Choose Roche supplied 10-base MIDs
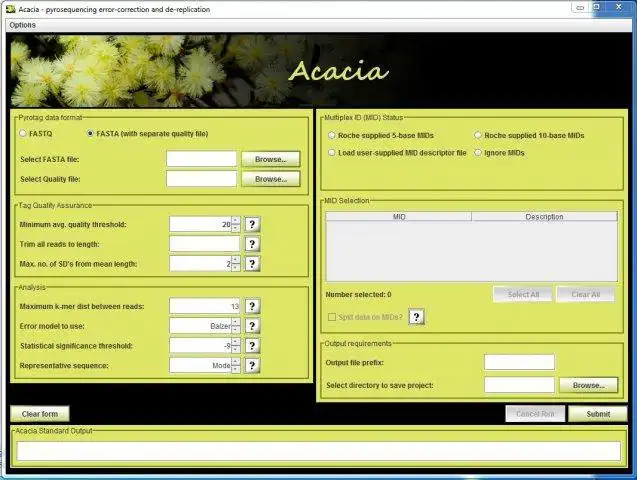Viewport: 637px width, 480px height. pos(478,135)
